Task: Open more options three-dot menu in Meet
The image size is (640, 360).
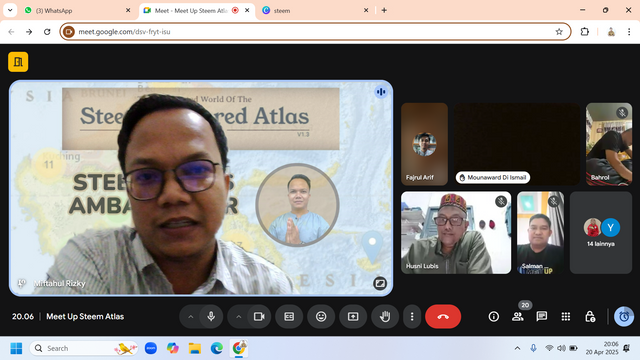Action: click(412, 316)
